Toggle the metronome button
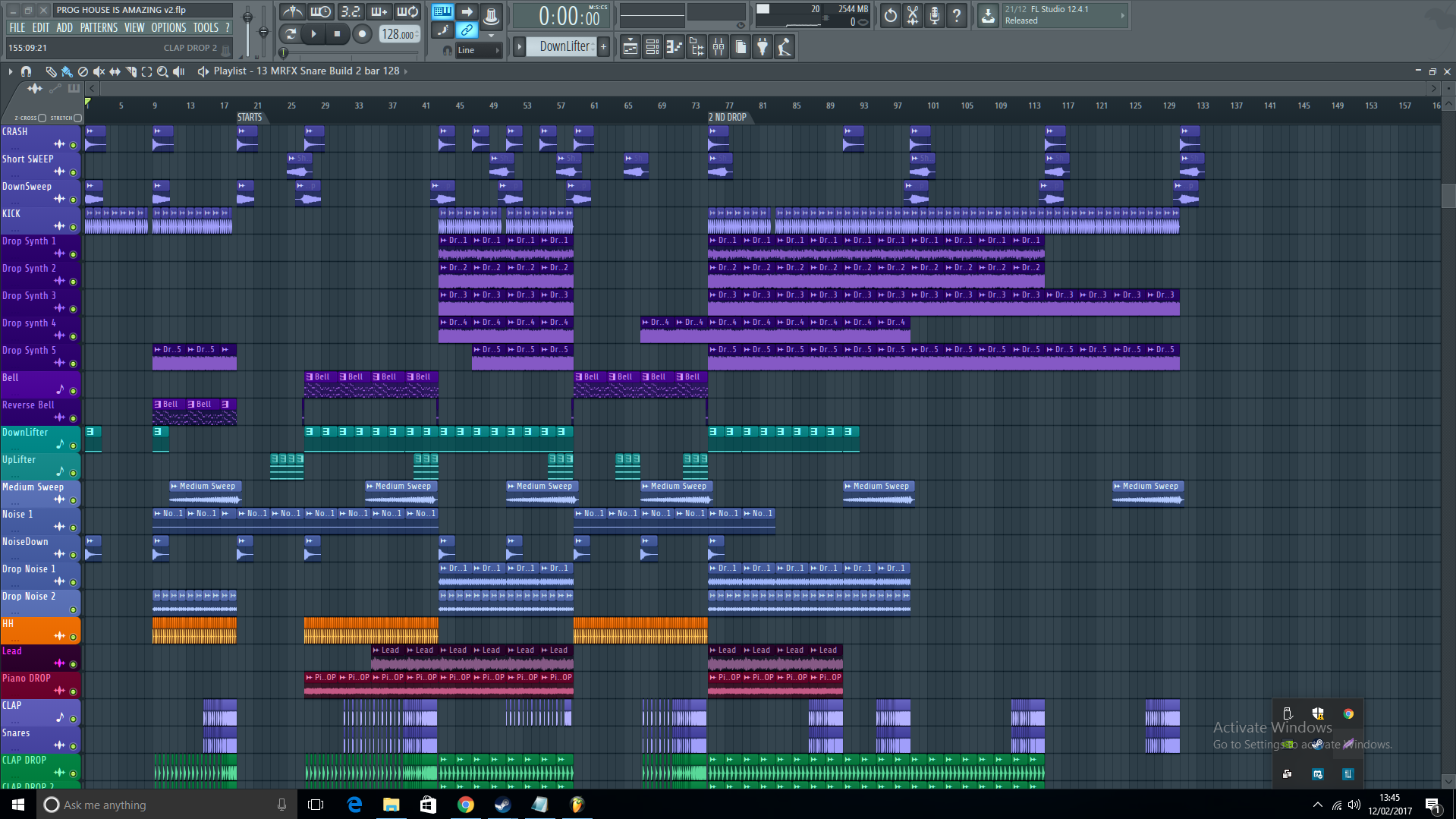1456x819 pixels. pos(293,11)
